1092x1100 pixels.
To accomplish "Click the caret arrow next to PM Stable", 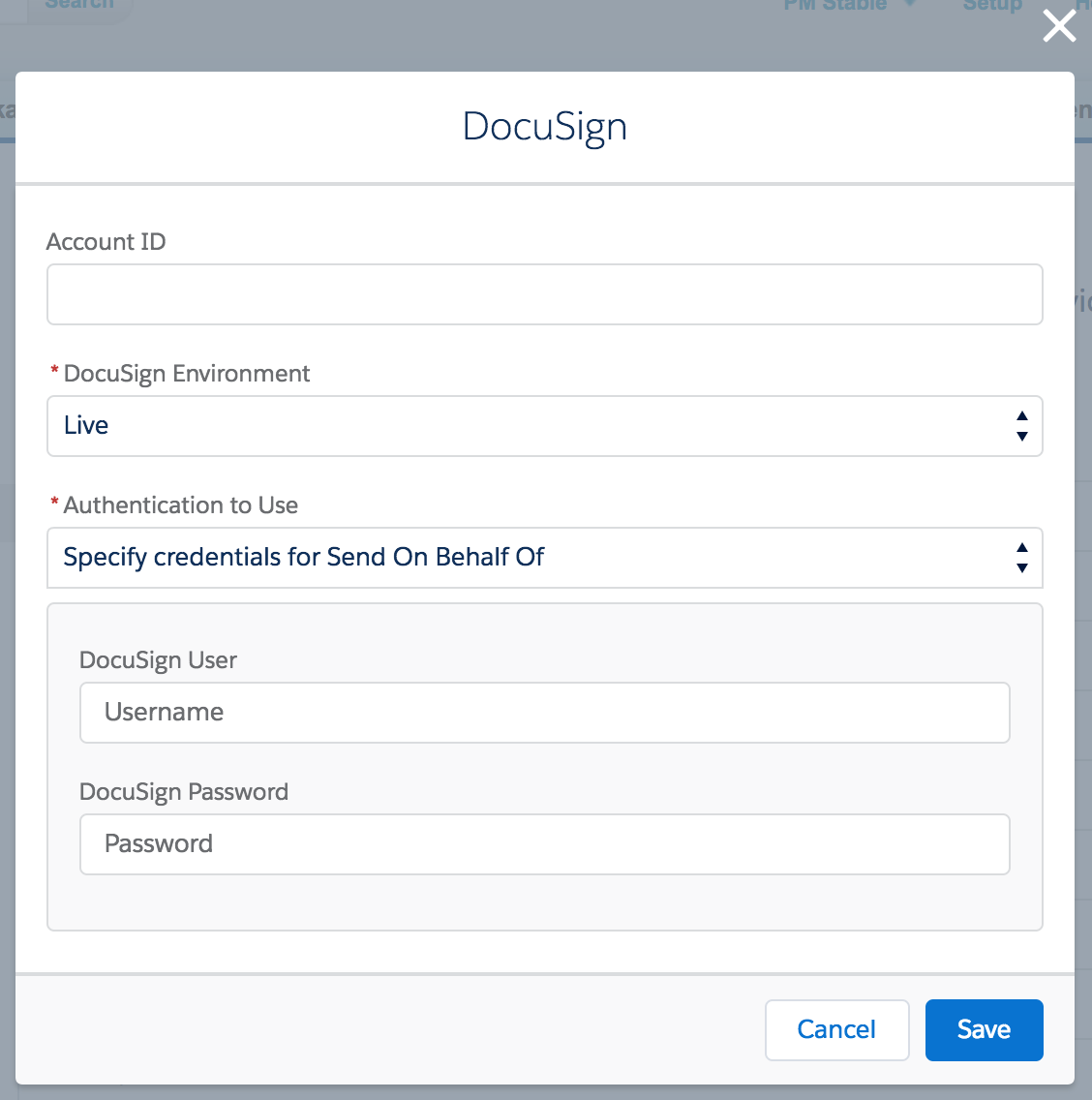I will tap(909, 6).
